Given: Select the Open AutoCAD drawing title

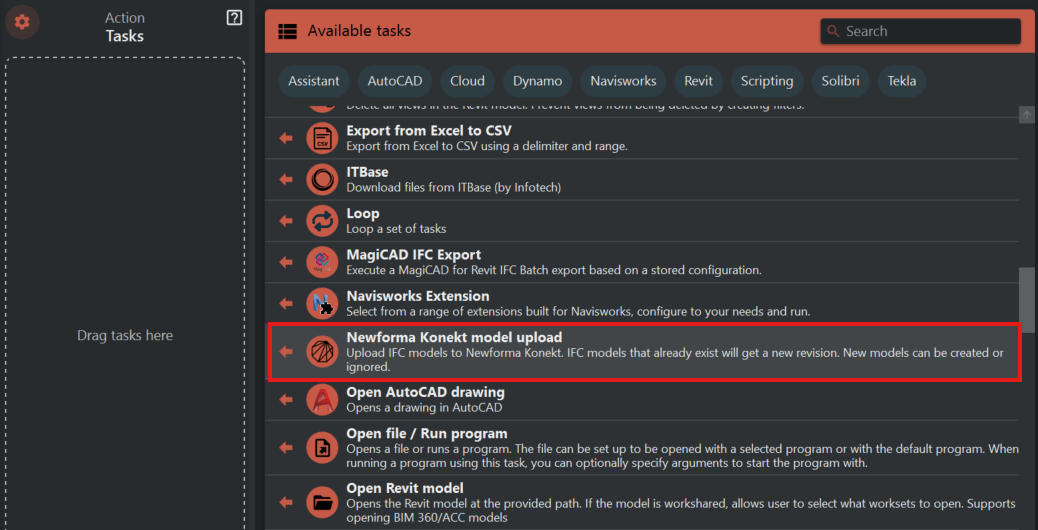Looking at the screenshot, I should 426,392.
